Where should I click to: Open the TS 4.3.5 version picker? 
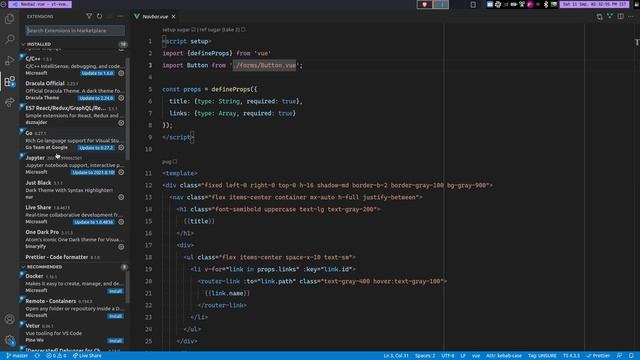tap(571, 356)
